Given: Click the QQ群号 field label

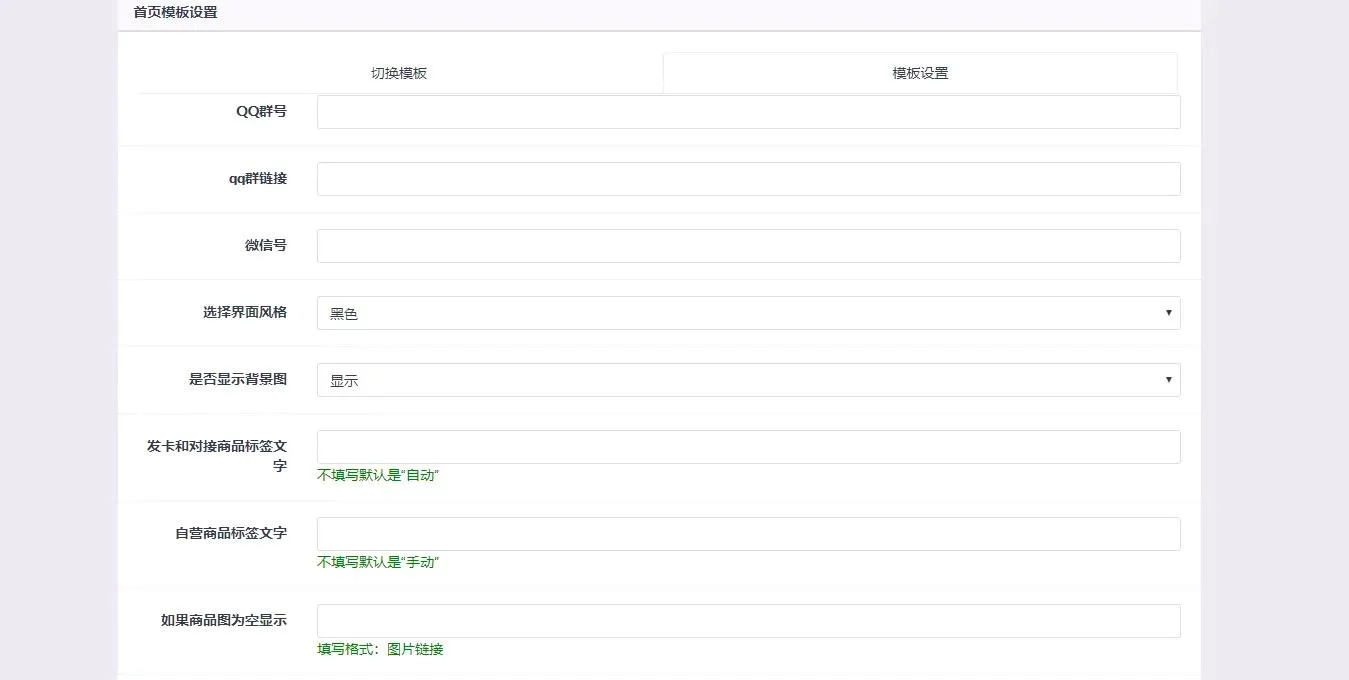Looking at the screenshot, I should (x=261, y=111).
